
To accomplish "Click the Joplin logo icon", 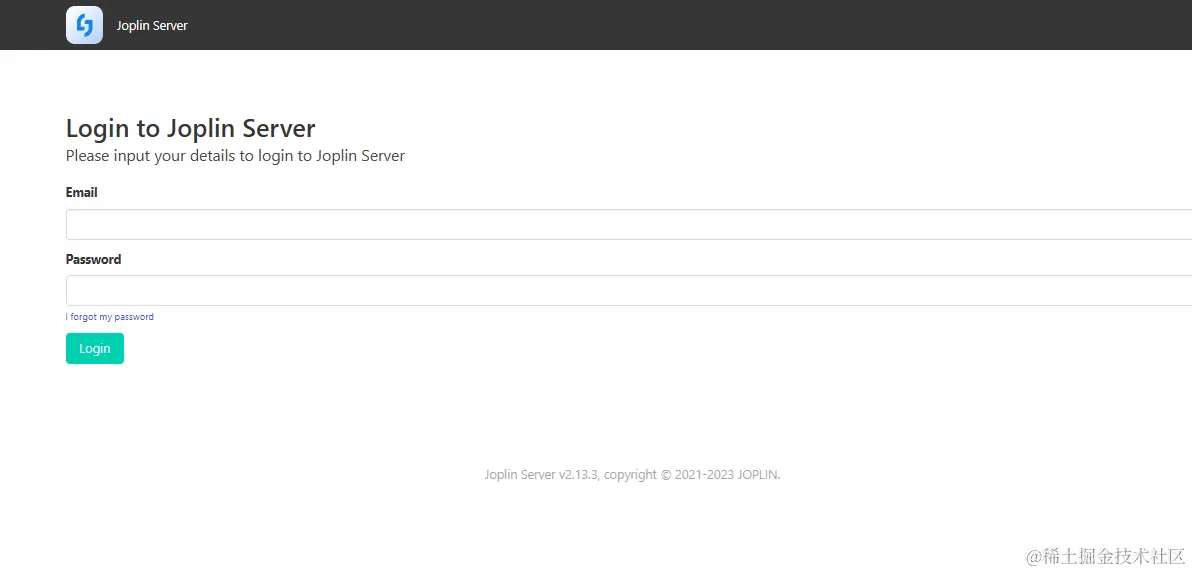I will (x=84, y=25).
